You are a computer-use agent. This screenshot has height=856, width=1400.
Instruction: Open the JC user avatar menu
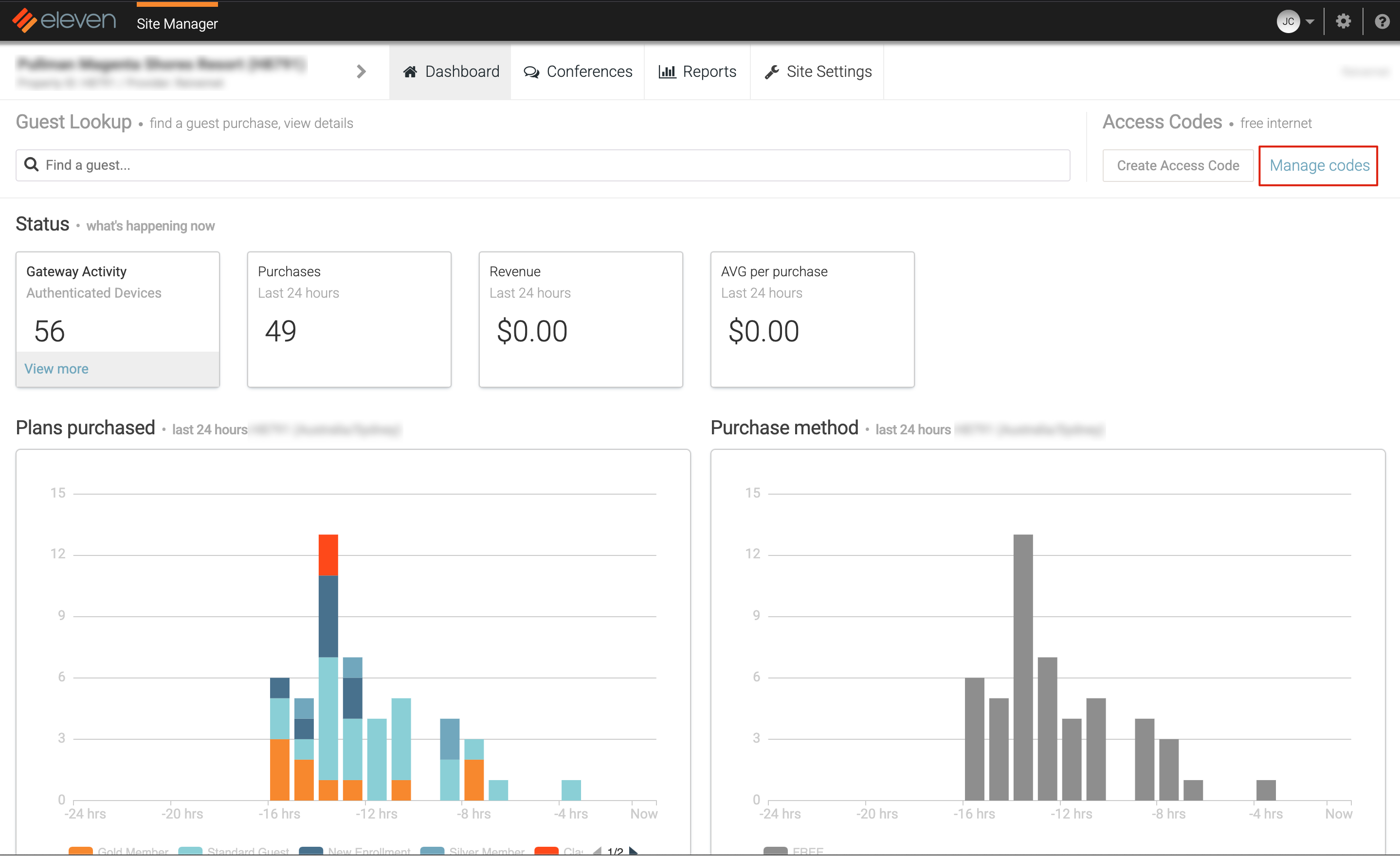click(1288, 21)
